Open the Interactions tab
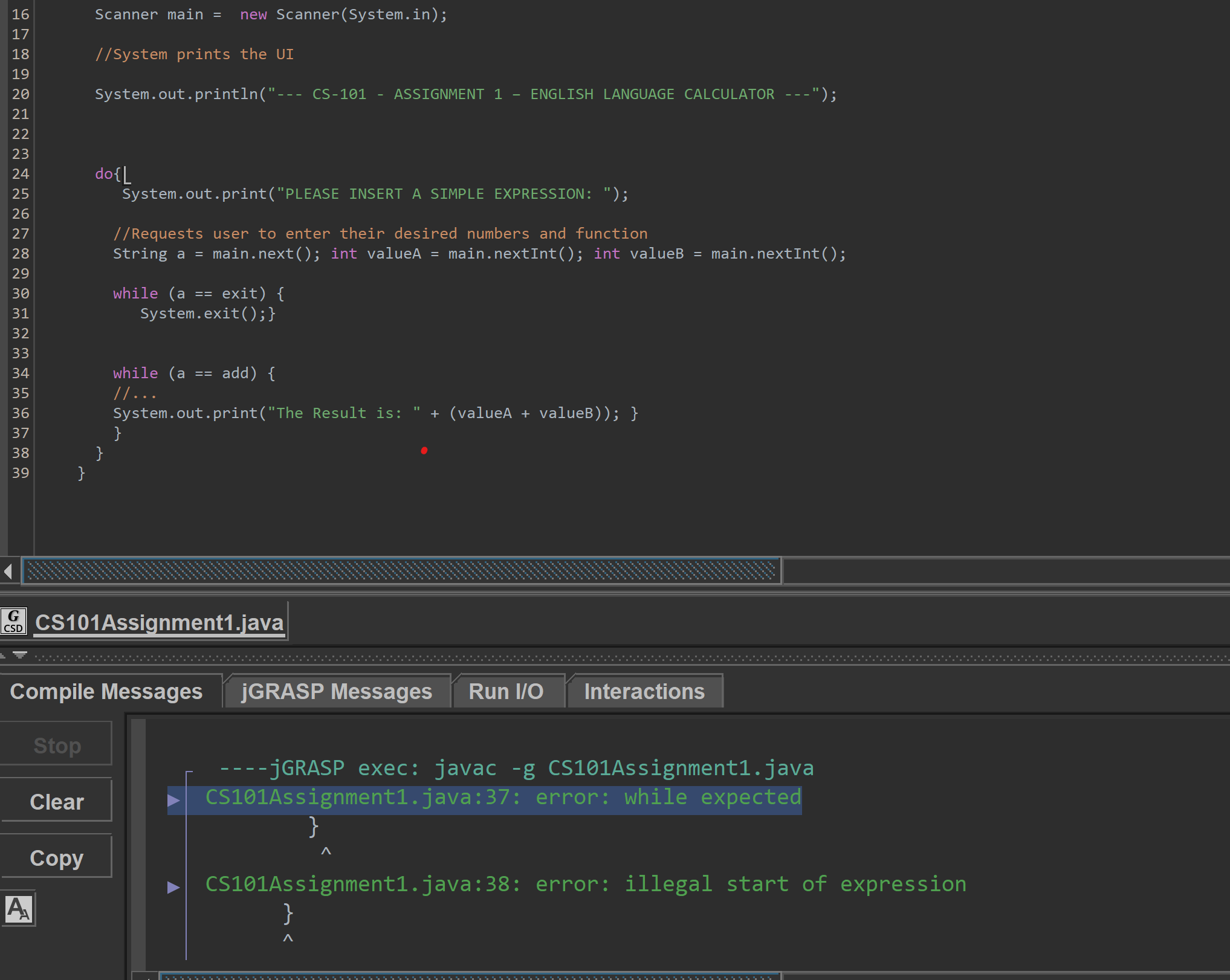 (x=644, y=691)
